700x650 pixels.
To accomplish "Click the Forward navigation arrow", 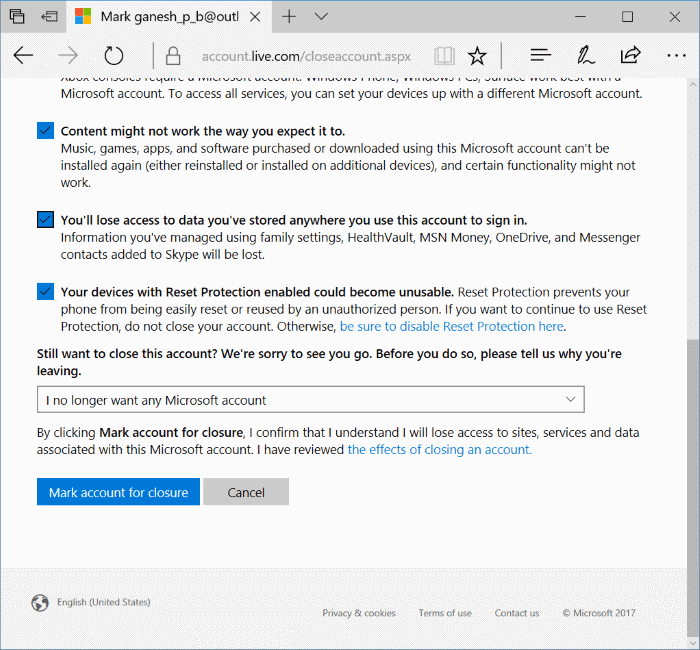I will (68, 56).
